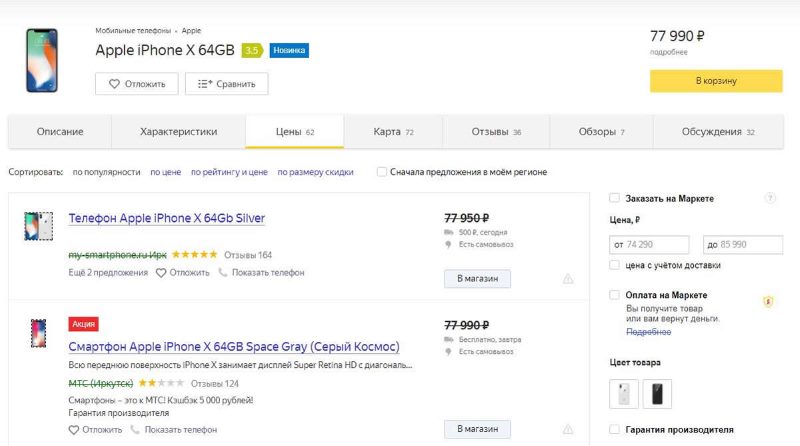Click the two-star rating of МТС

coord(161,383)
